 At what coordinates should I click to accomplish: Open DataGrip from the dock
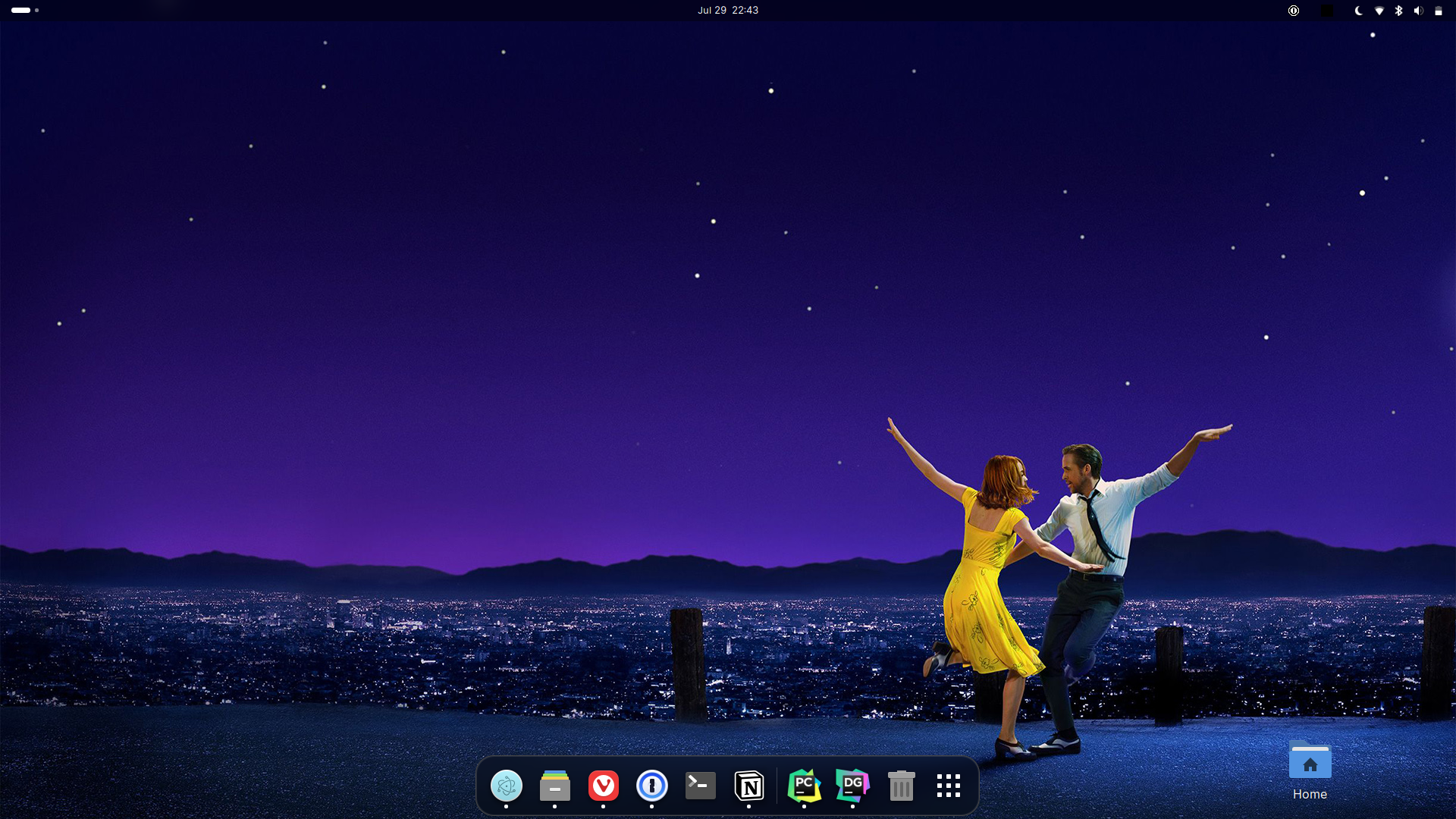[x=852, y=786]
